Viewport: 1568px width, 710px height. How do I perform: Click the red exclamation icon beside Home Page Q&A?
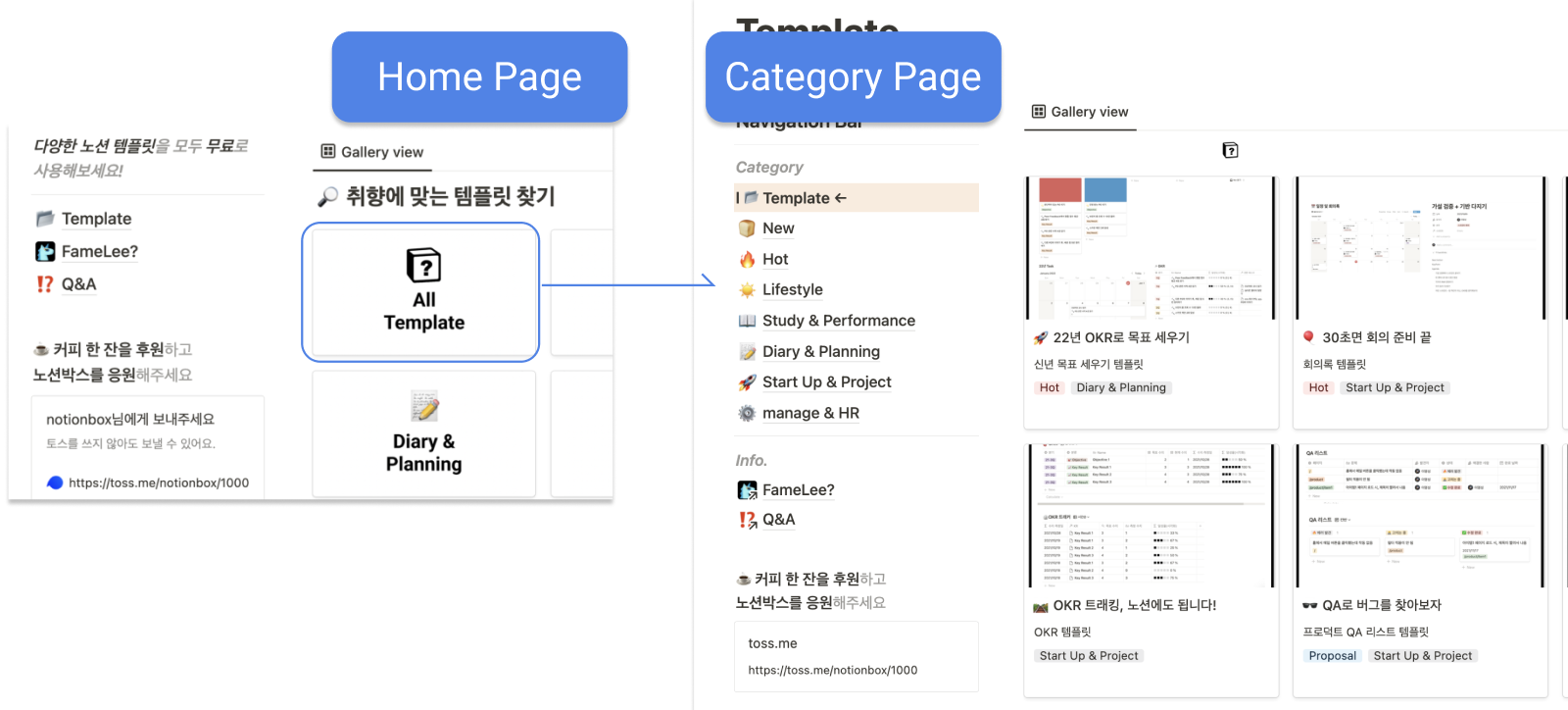pos(45,284)
